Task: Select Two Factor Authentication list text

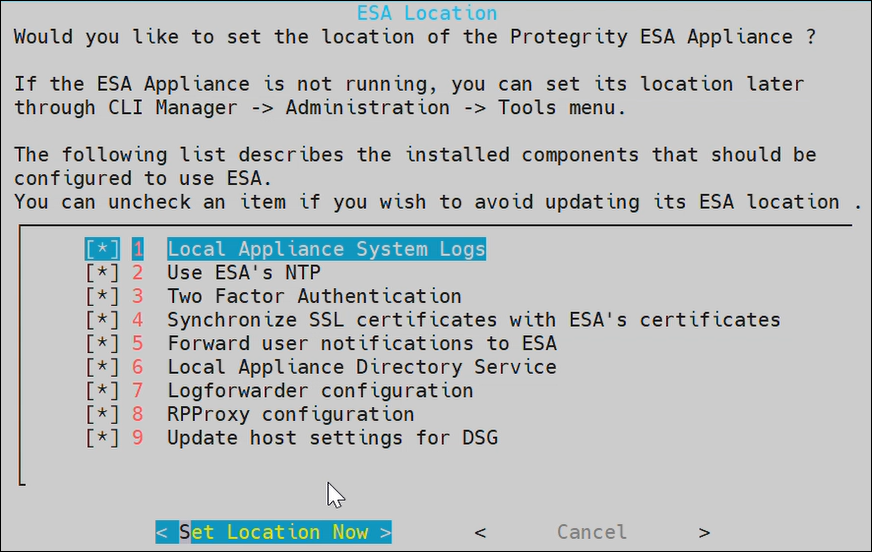Action: pyautogui.click(x=315, y=296)
